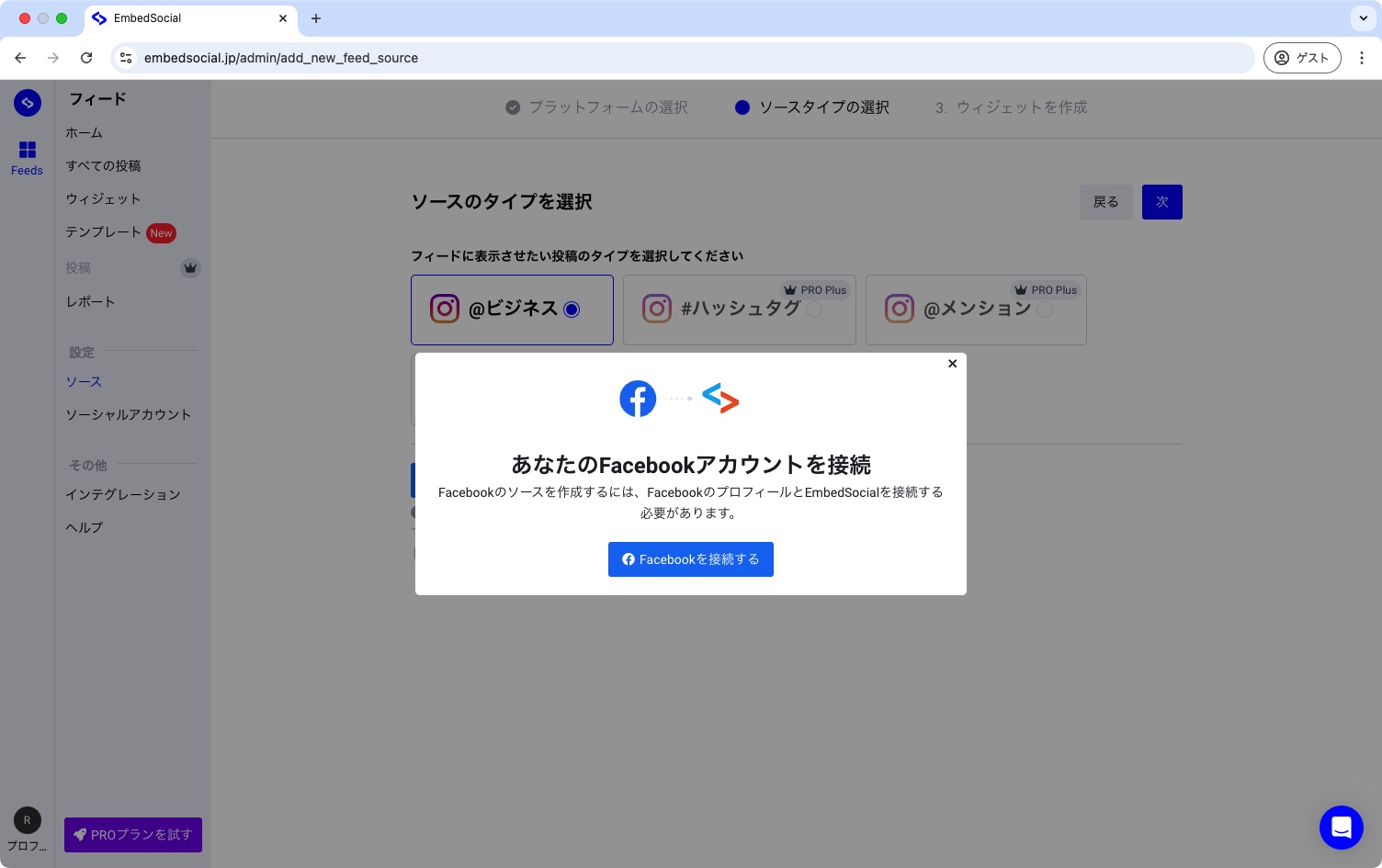The image size is (1382, 868).
Task: Click the Facebook logo in the dialog
Action: [x=638, y=399]
